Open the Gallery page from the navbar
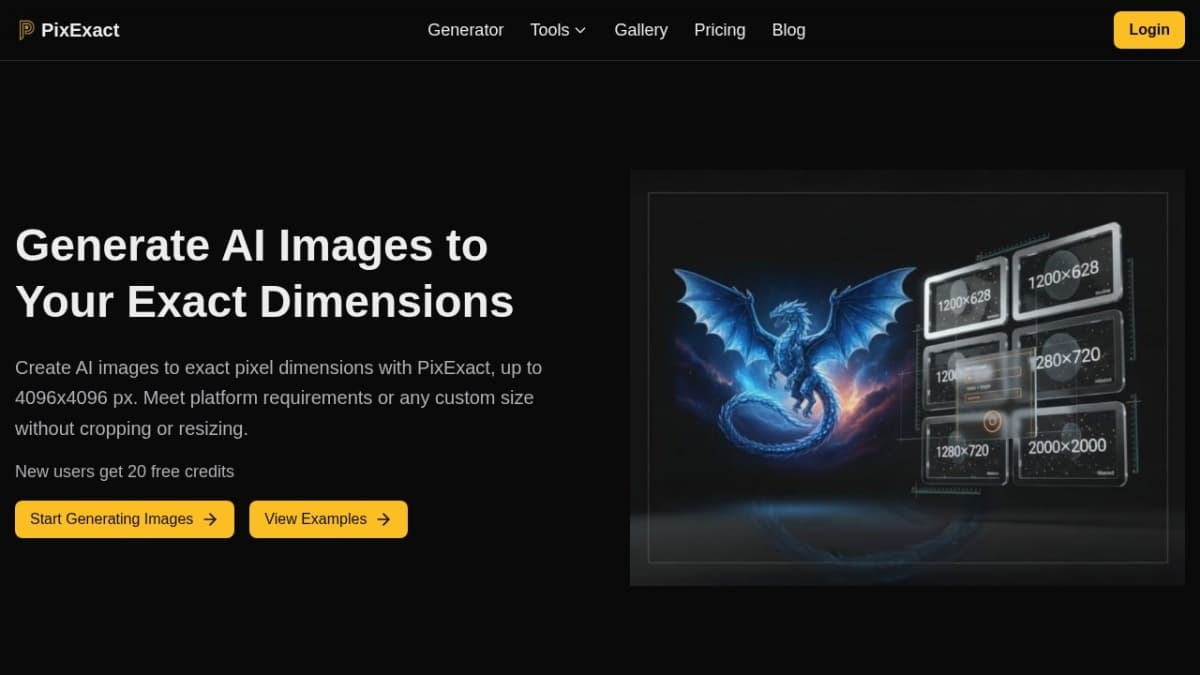 coord(641,30)
